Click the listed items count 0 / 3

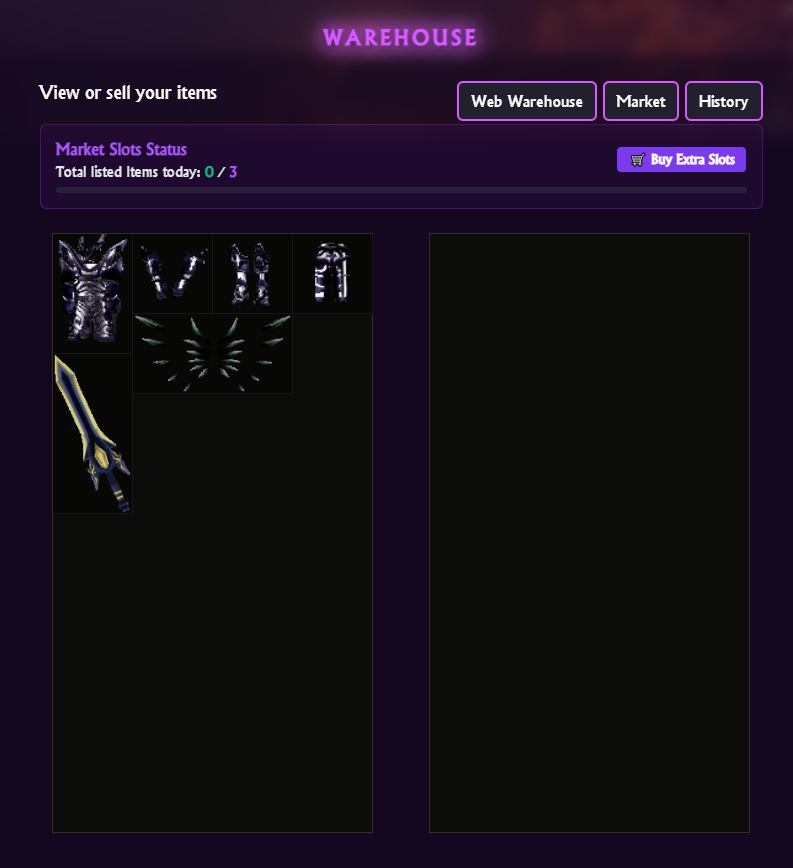(x=221, y=172)
